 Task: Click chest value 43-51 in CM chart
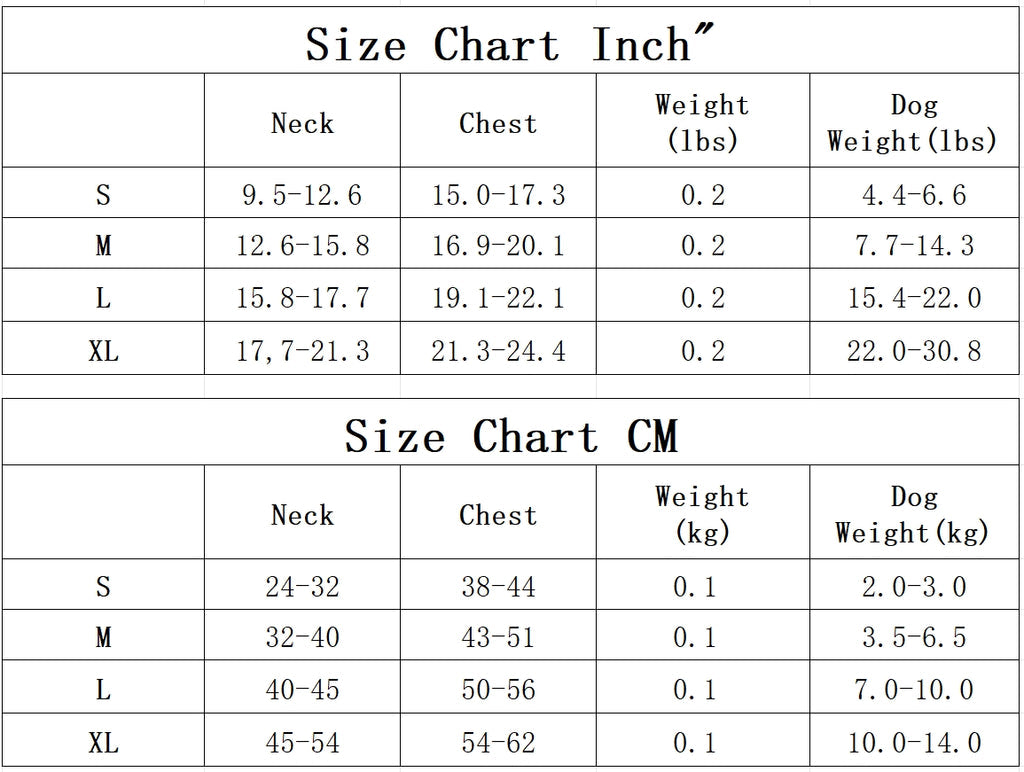click(x=498, y=638)
